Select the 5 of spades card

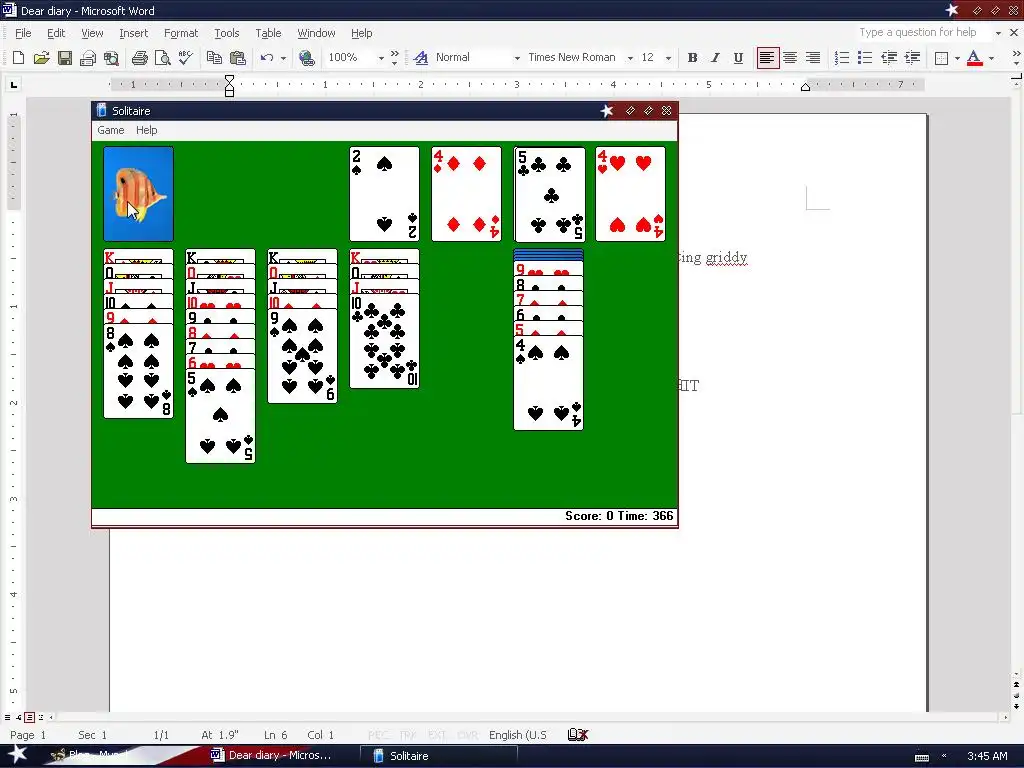220,416
